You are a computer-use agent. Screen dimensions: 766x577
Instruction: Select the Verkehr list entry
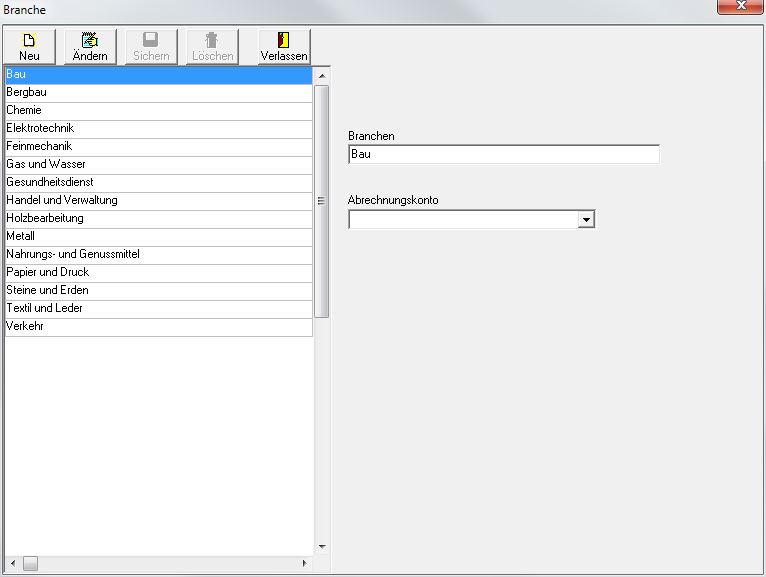pos(158,326)
